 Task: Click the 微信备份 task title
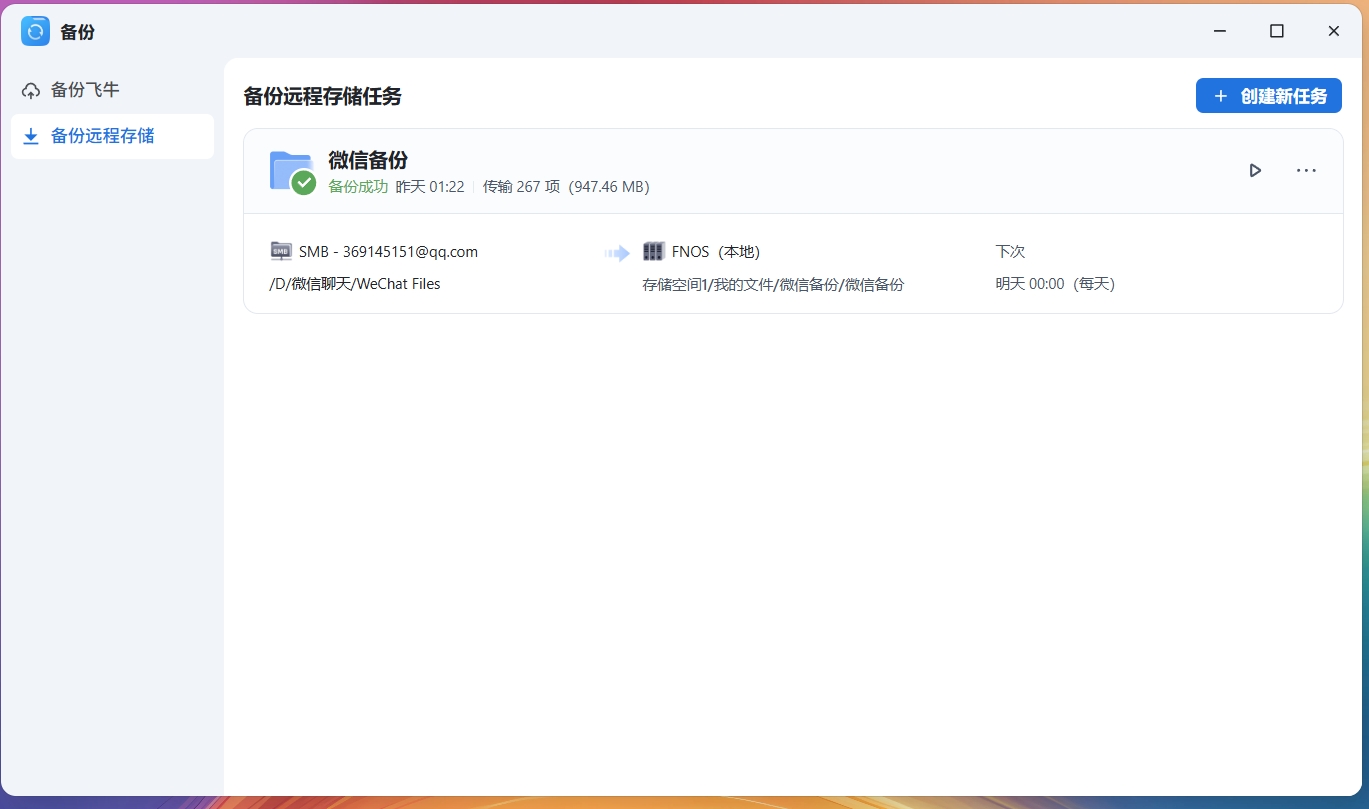click(368, 160)
